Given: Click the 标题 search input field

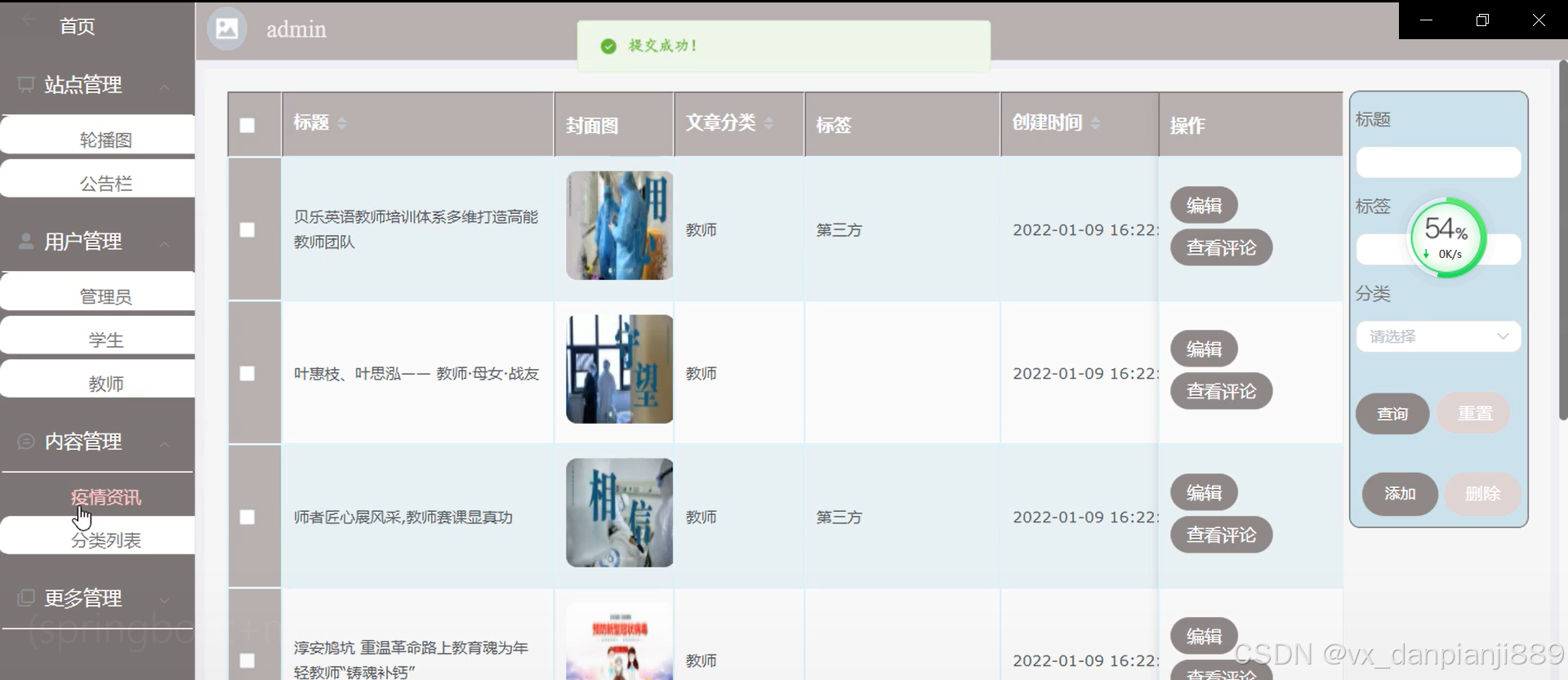Looking at the screenshot, I should pos(1438,162).
